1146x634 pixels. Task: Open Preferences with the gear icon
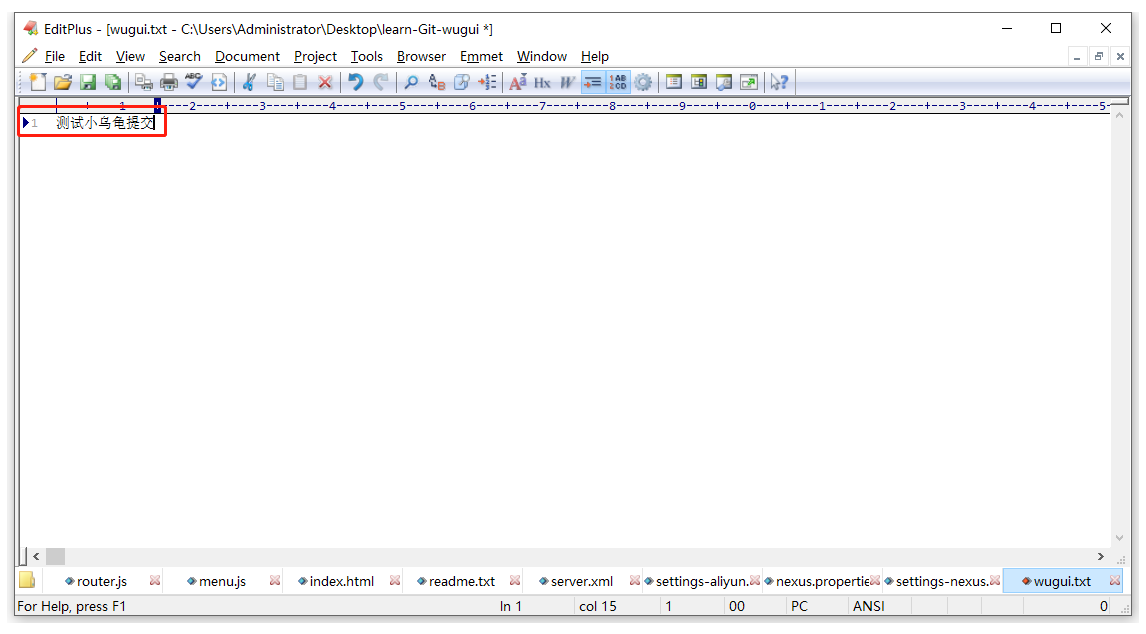[x=643, y=82]
